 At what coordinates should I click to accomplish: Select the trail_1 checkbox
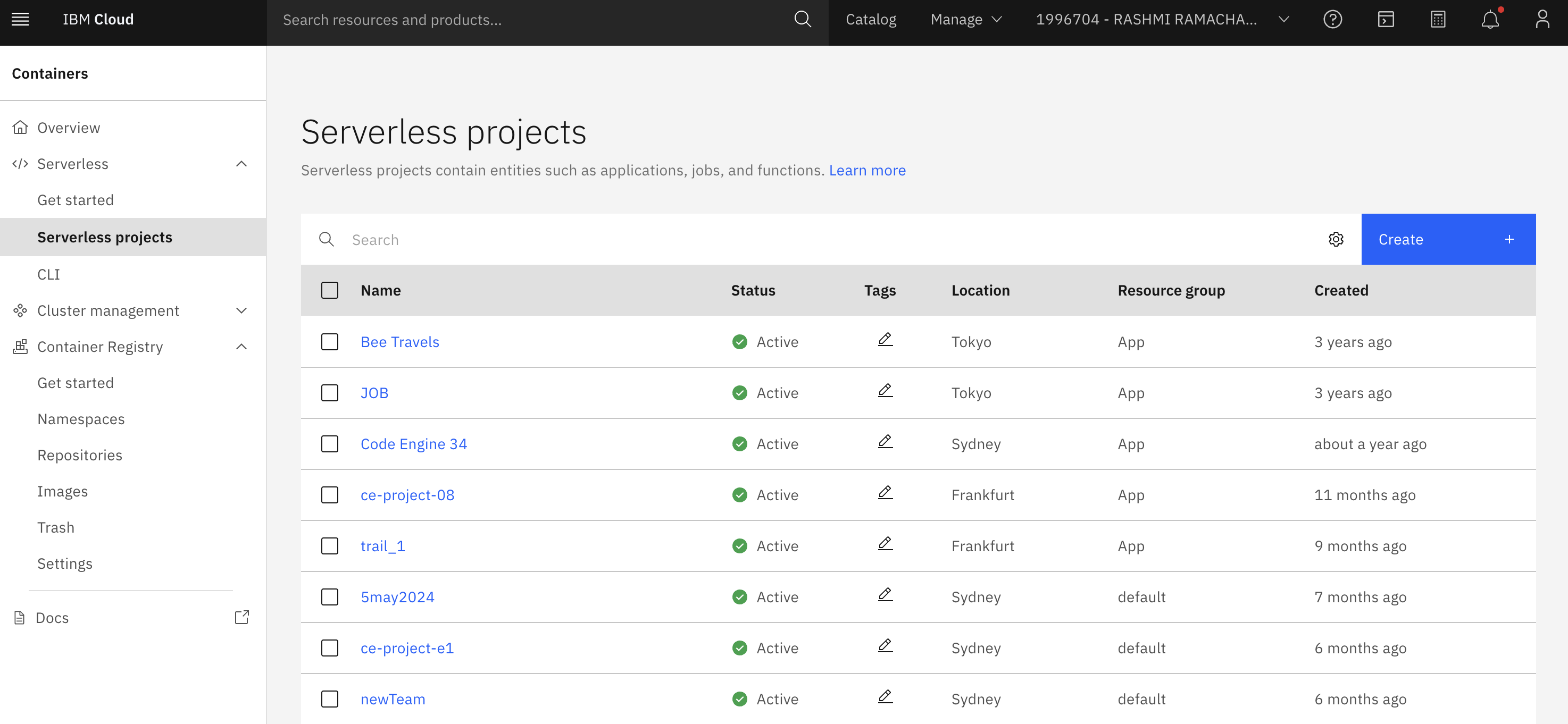(329, 546)
